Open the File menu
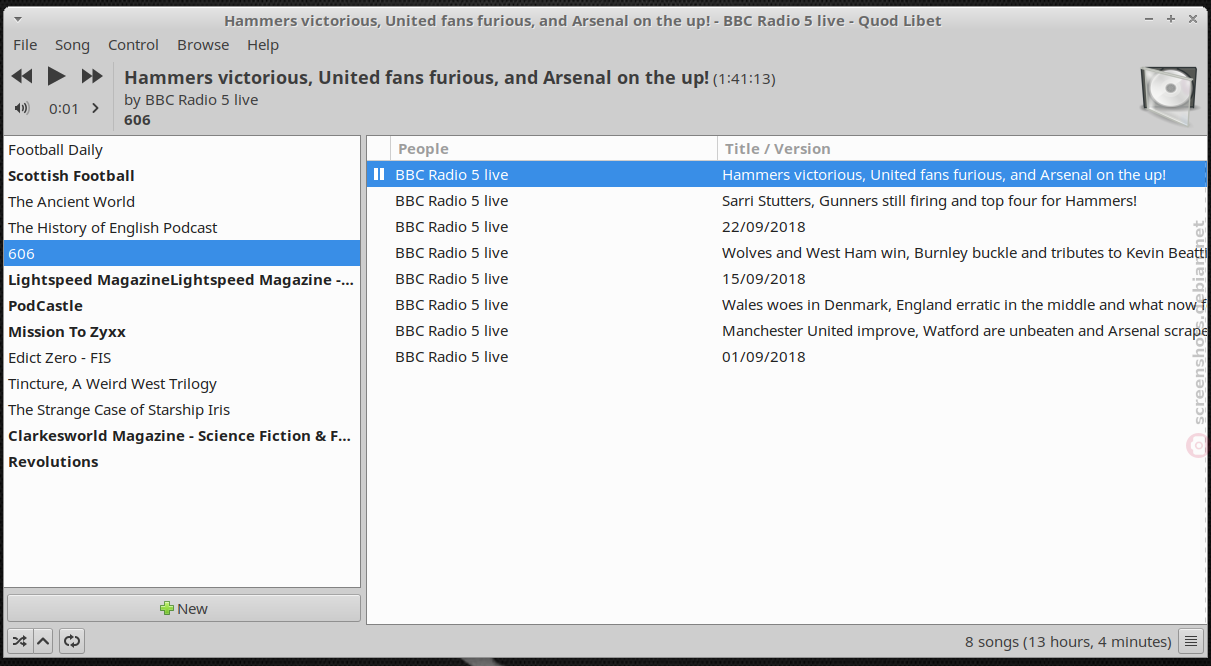The width and height of the screenshot is (1211, 666). point(25,45)
